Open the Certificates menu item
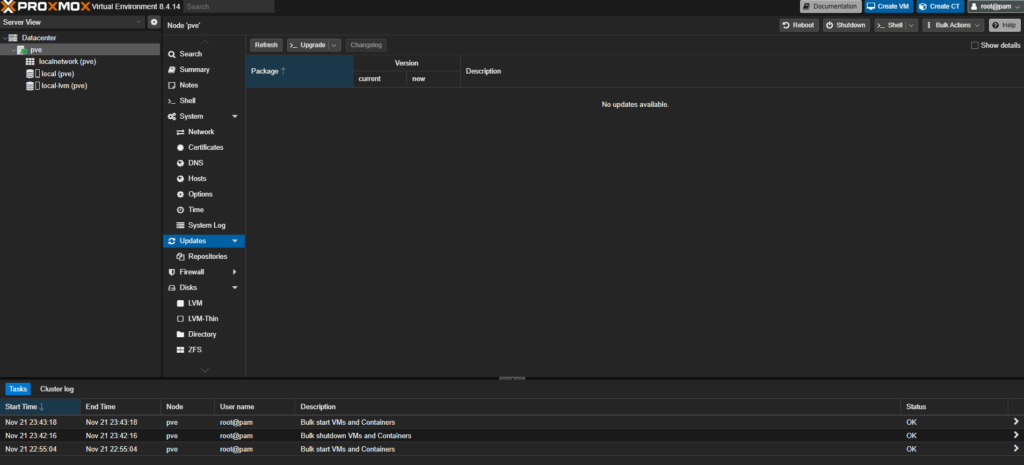Viewport: 1024px width, 465px height. (x=205, y=147)
